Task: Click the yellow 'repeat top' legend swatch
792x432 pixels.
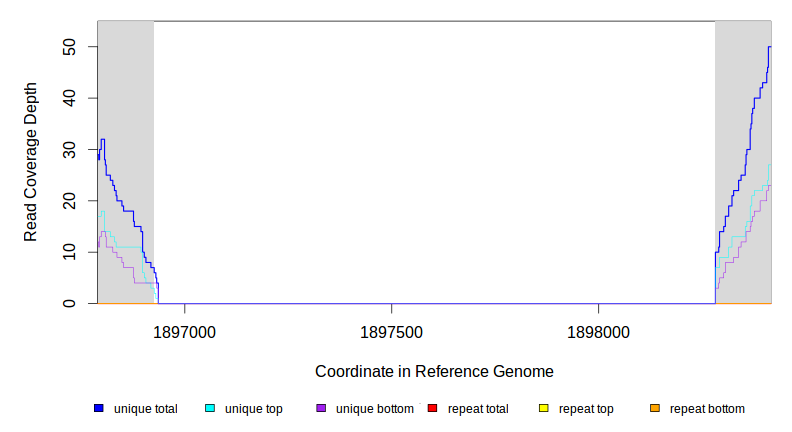Action: tap(544, 409)
